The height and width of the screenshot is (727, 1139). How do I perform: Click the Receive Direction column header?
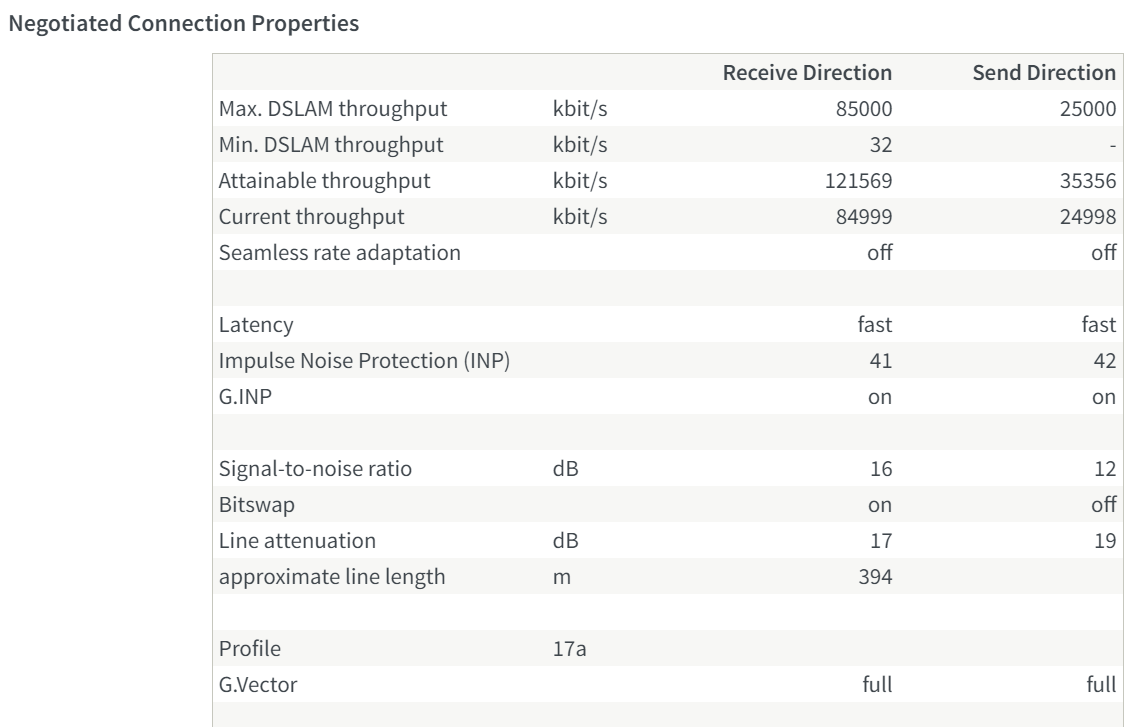(x=807, y=73)
